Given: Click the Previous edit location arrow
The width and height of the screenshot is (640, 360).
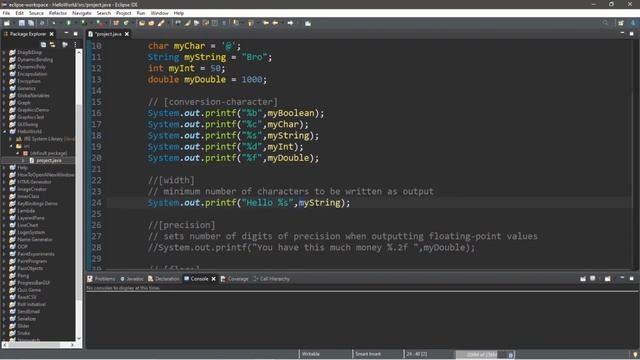Looking at the screenshot, I should pyautogui.click(x=266, y=23).
